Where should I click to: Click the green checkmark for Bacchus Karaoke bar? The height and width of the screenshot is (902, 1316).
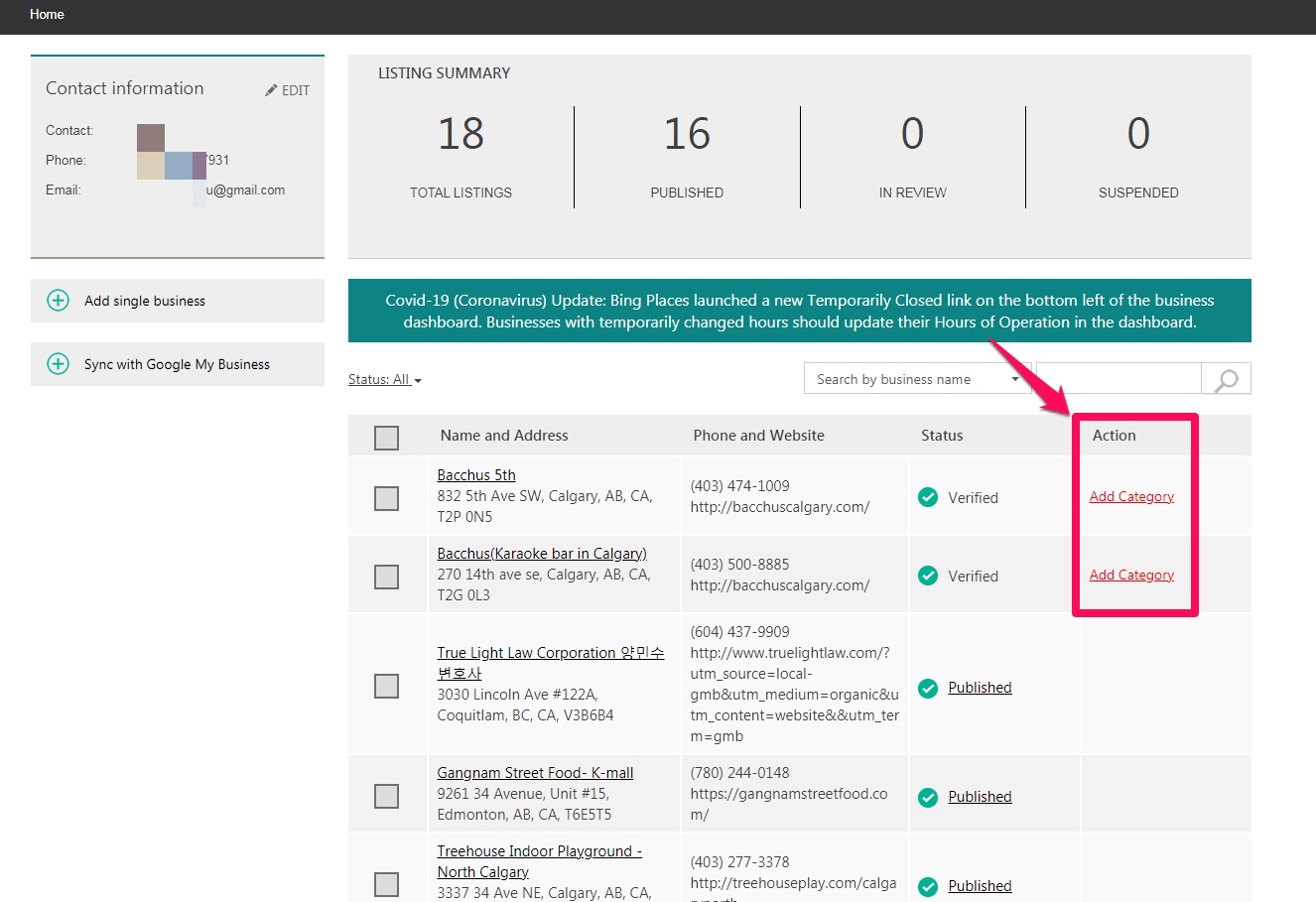pos(928,576)
